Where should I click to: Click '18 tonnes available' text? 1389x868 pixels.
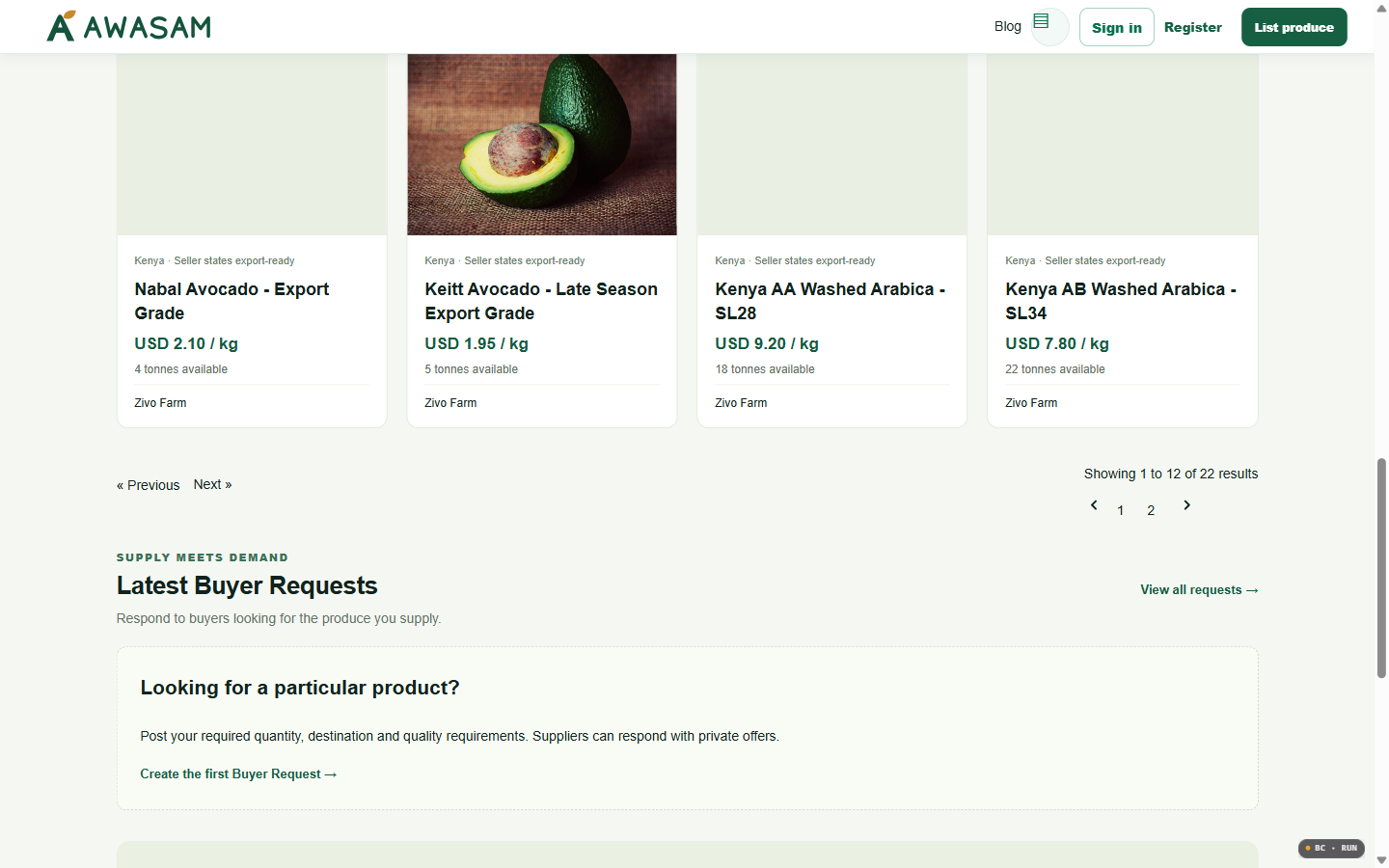[x=765, y=369]
